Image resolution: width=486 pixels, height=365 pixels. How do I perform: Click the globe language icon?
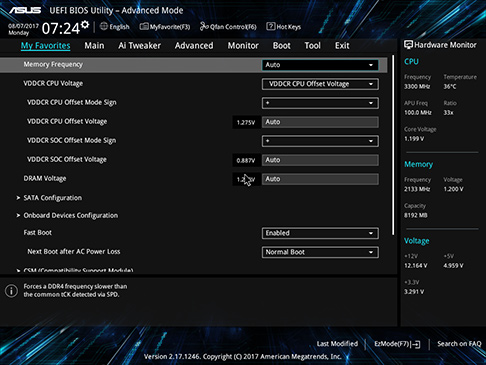tap(104, 26)
